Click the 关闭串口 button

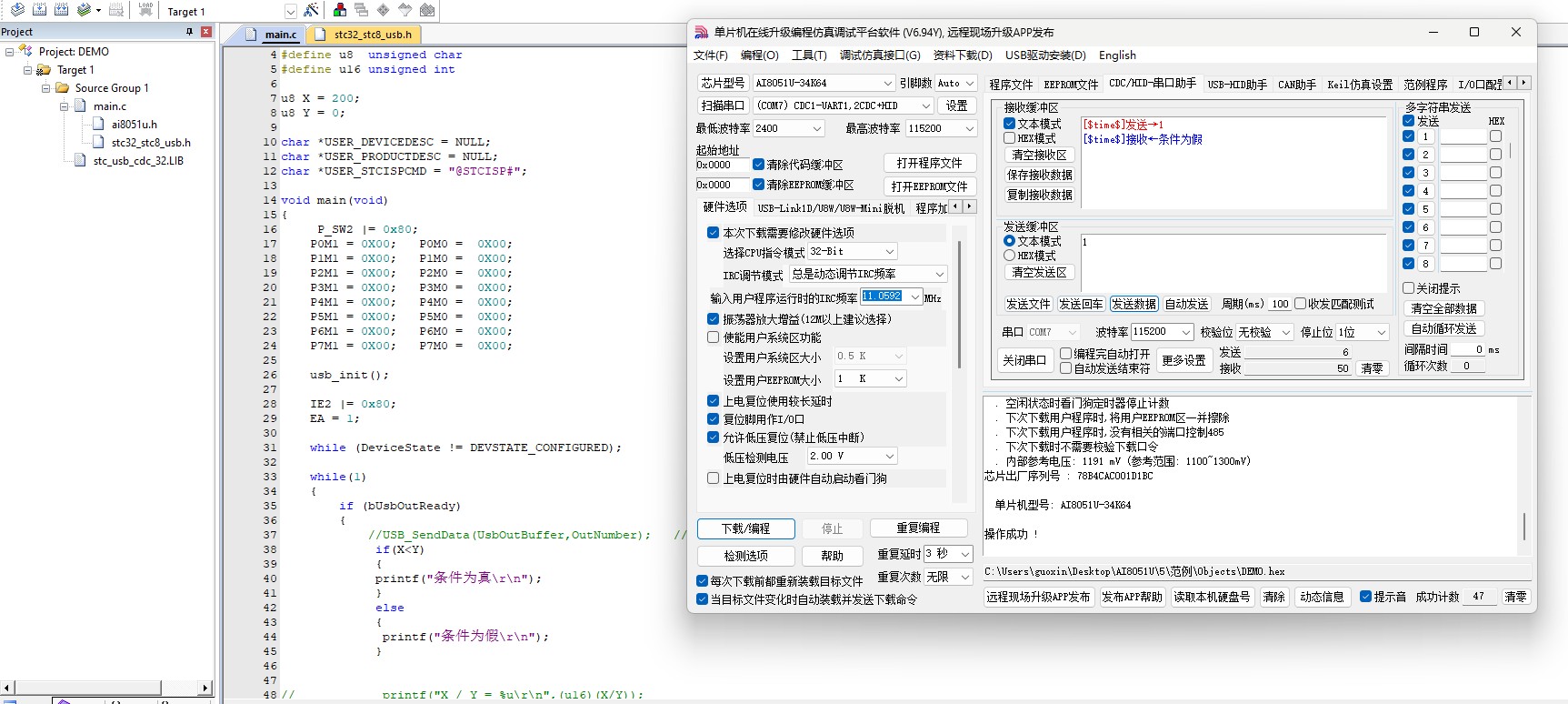tap(1024, 360)
